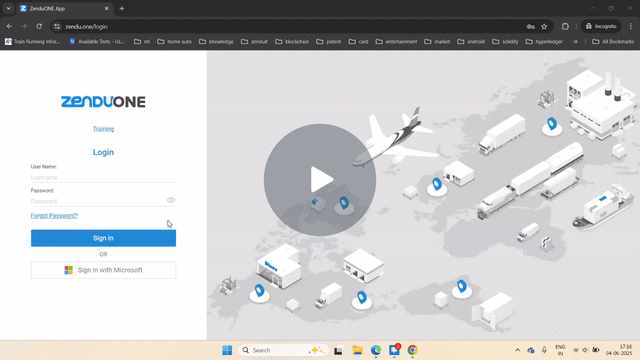Show hidden system tray icons

tap(518, 350)
